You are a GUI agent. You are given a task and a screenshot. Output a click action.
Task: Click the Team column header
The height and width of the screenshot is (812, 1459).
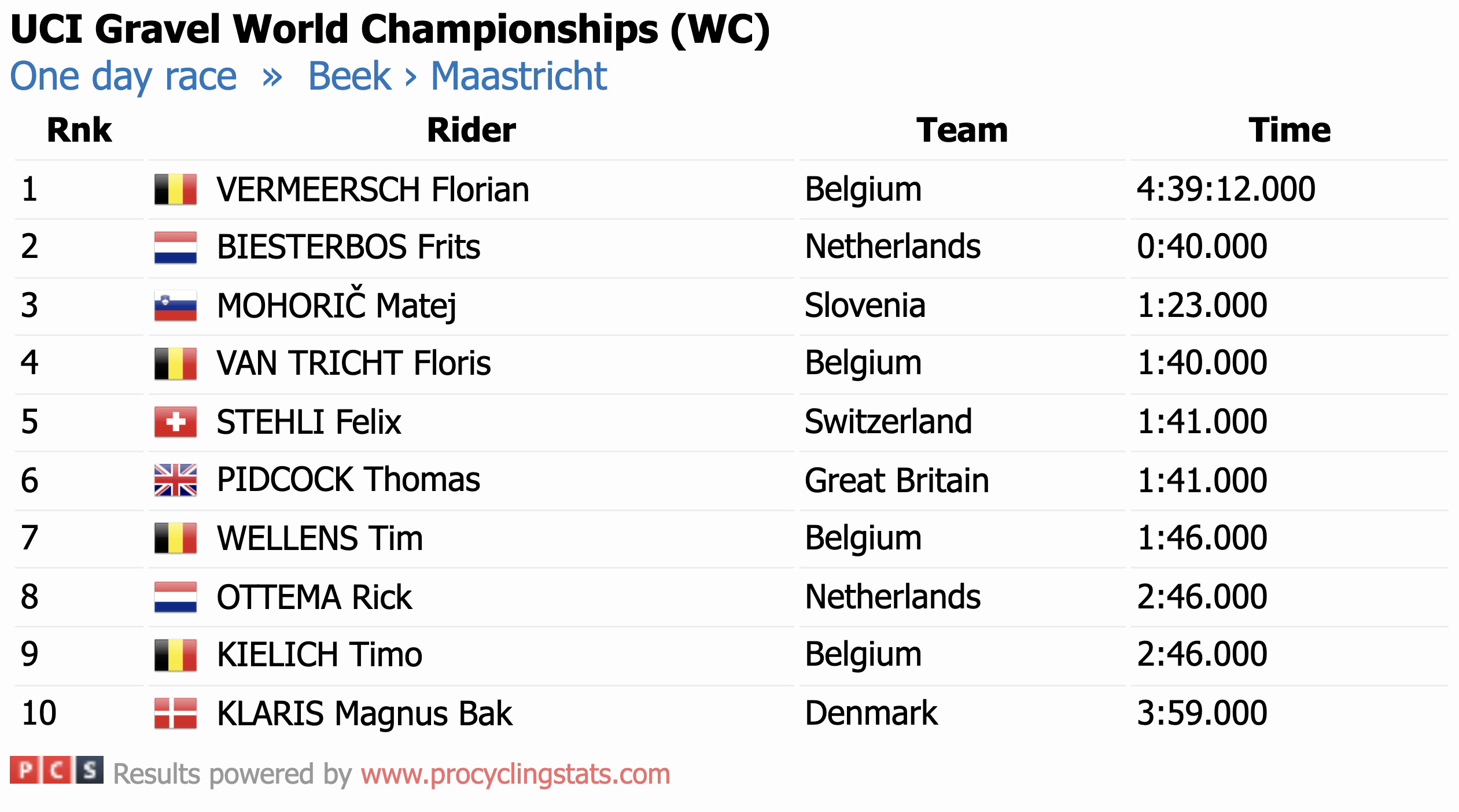(x=961, y=130)
